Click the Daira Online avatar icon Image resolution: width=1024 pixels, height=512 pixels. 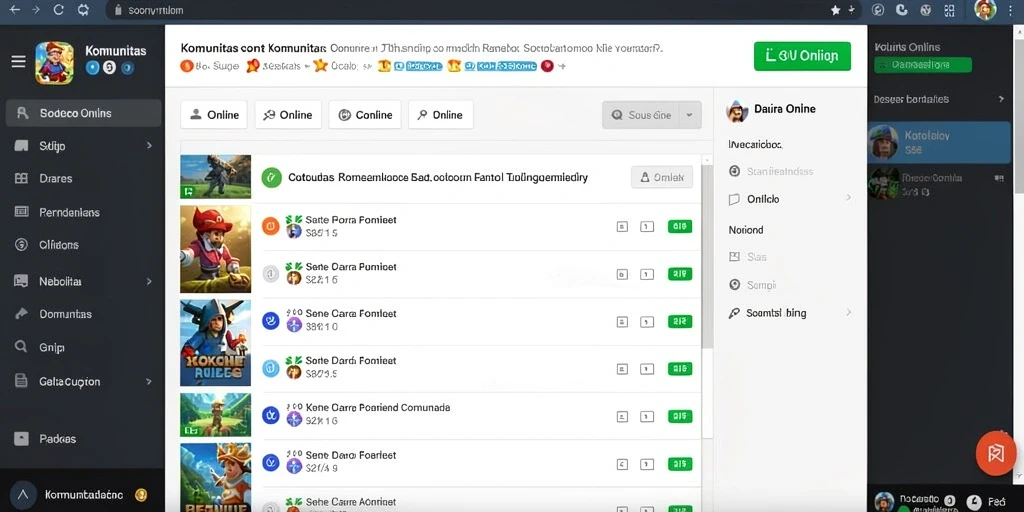[x=737, y=110]
